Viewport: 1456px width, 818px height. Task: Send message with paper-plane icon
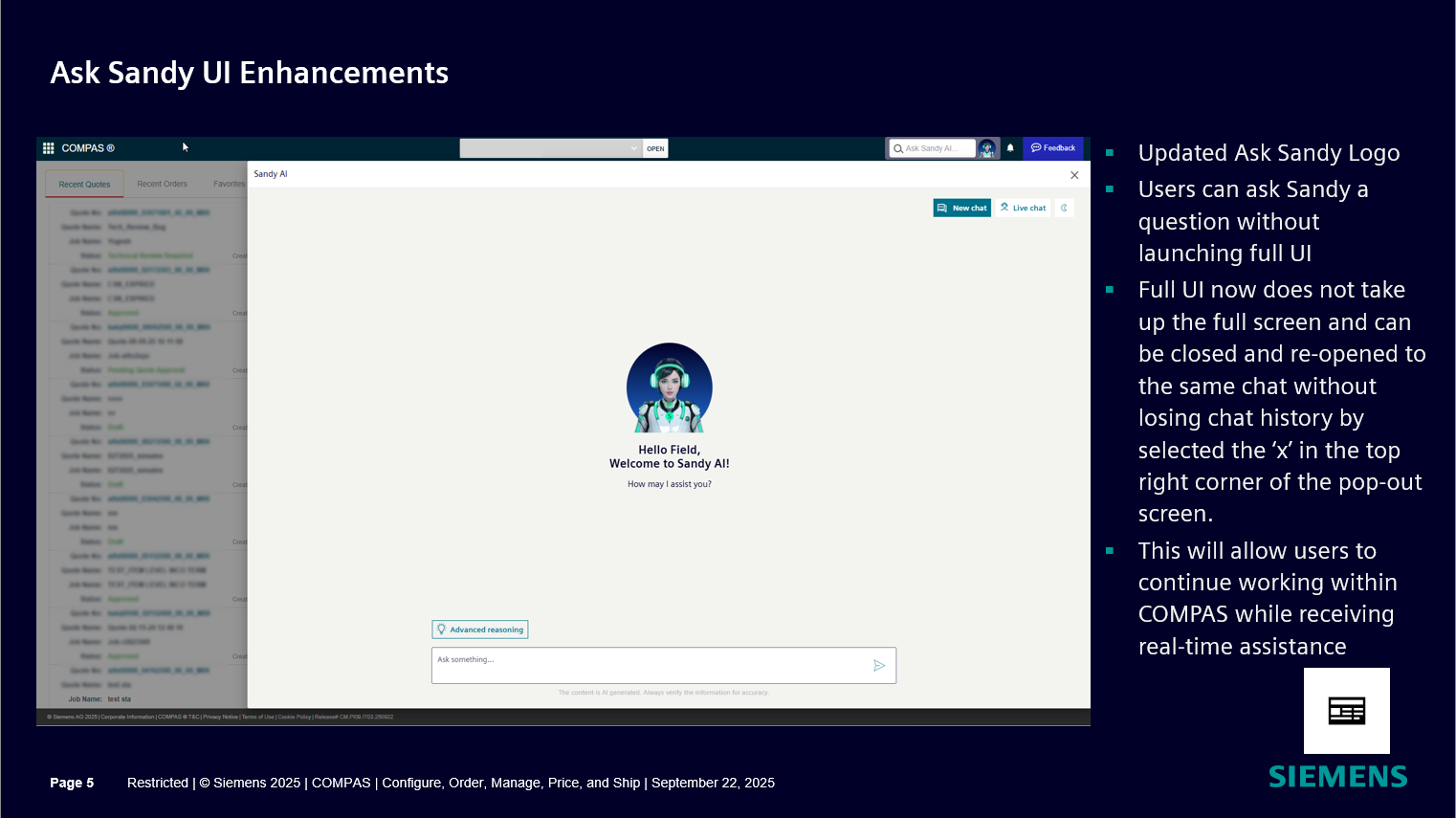[879, 666]
